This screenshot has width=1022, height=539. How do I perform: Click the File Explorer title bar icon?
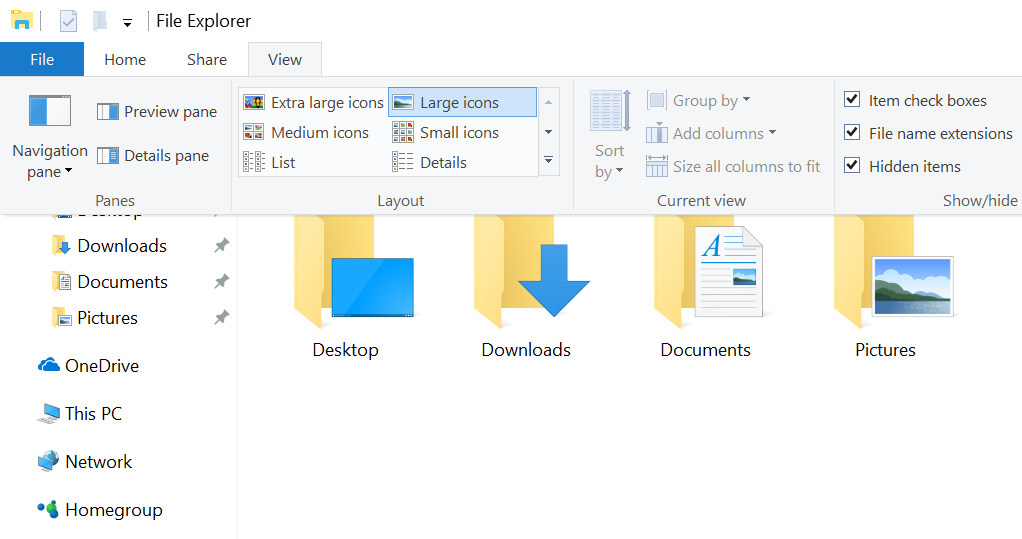[x=22, y=20]
